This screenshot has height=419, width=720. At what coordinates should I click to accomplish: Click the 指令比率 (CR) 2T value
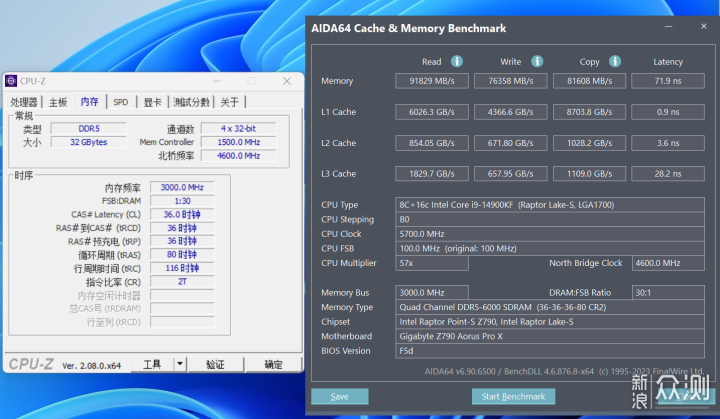(x=182, y=282)
